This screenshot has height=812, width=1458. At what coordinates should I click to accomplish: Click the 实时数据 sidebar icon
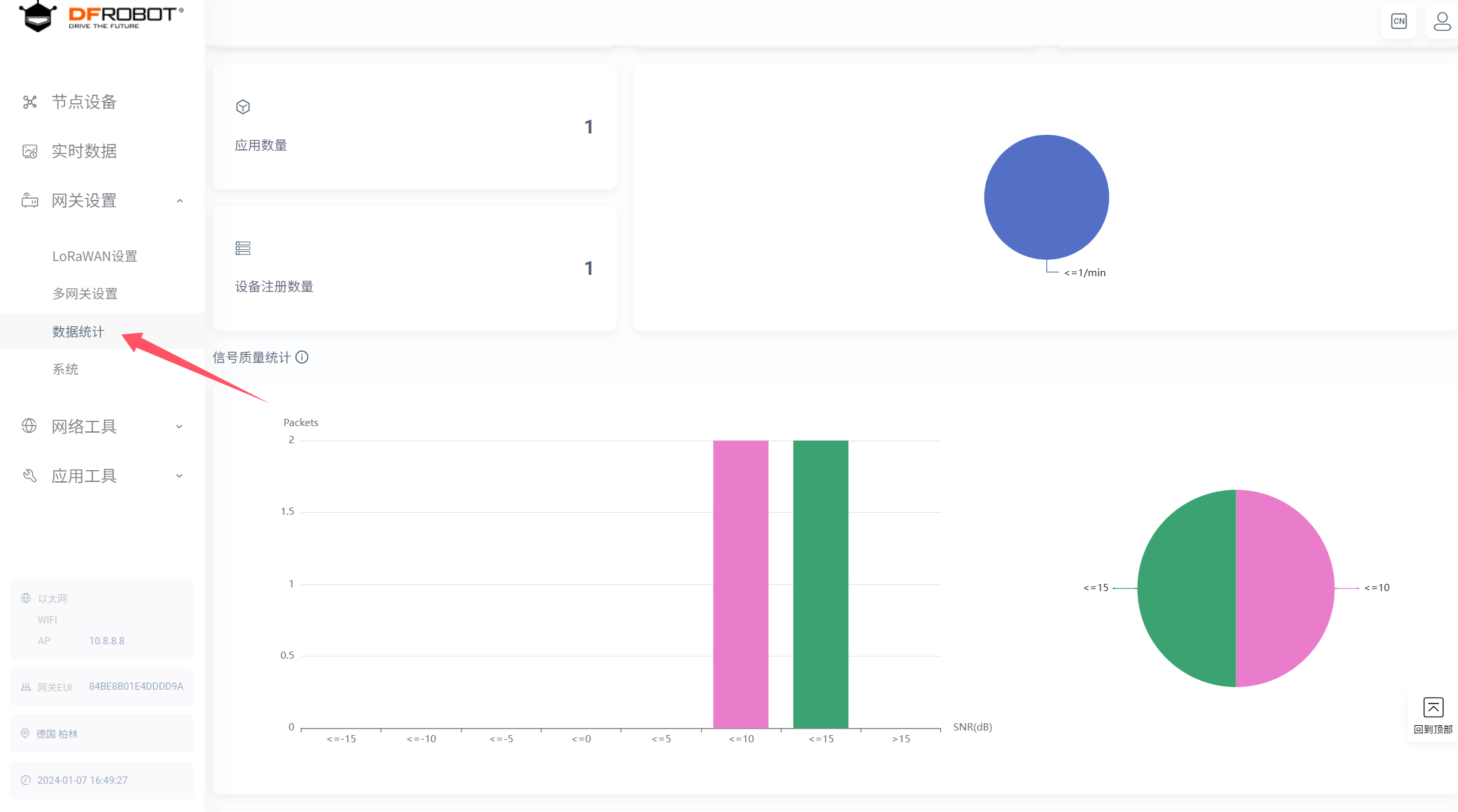30,151
